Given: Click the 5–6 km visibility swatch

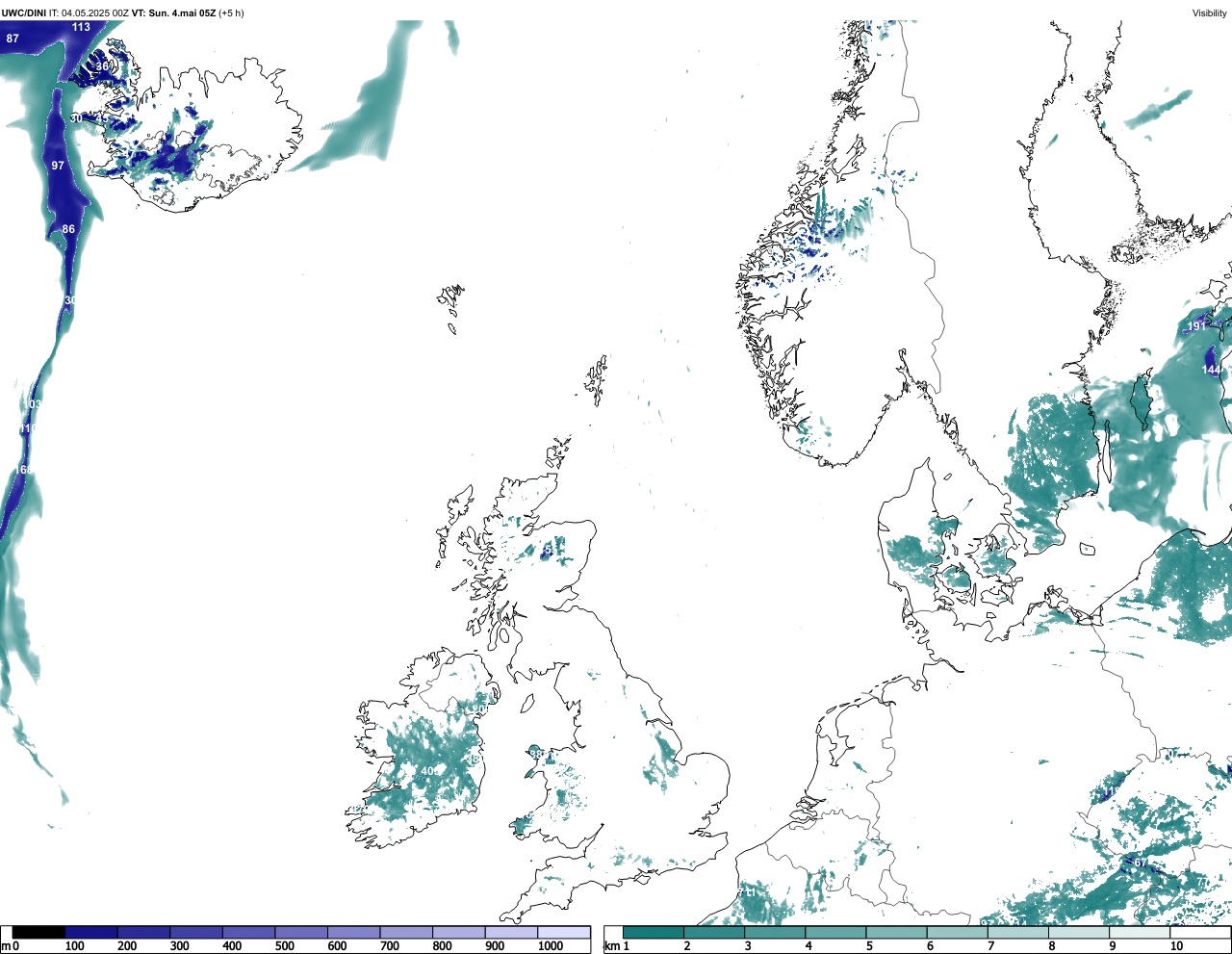Looking at the screenshot, I should pyautogui.click(x=896, y=932).
